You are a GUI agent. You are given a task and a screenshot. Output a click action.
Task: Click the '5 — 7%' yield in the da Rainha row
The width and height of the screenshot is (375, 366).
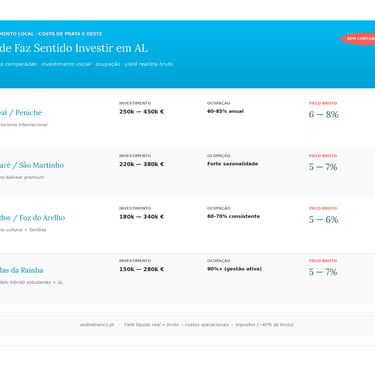[323, 272]
